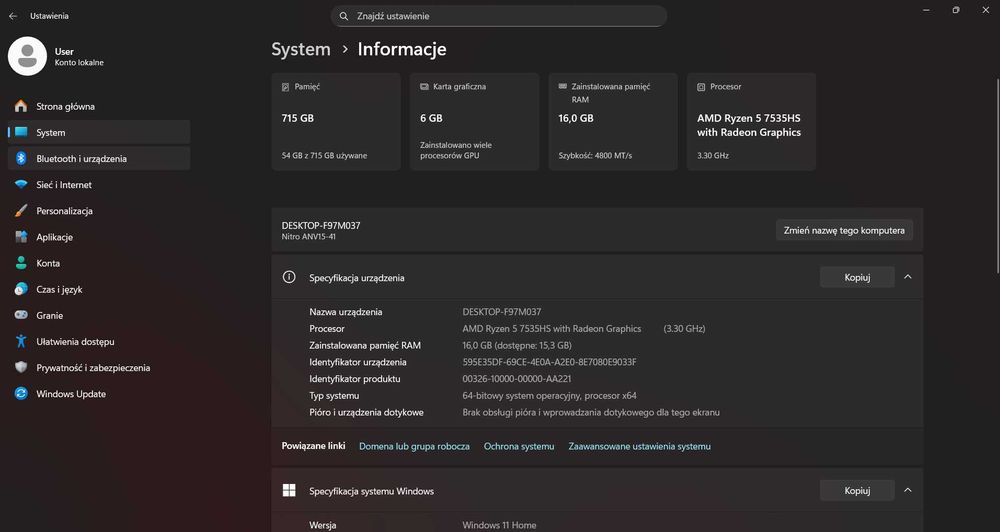
Task: Go to Personalizacja settings
Action: point(99,211)
